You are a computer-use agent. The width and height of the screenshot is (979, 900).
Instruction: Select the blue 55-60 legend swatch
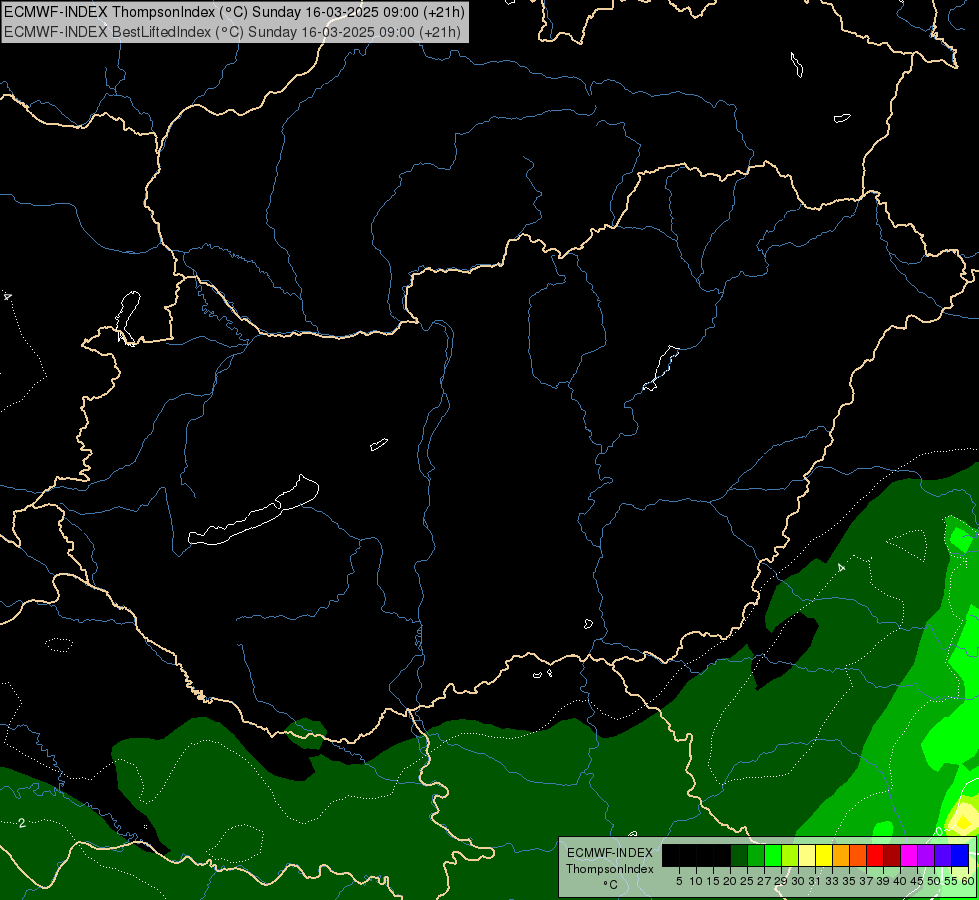pyautogui.click(x=960, y=855)
